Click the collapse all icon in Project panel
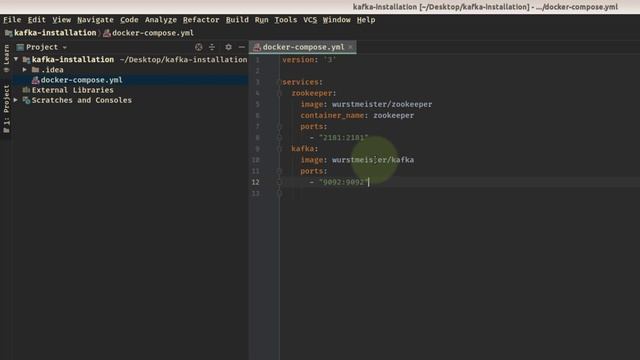 [x=212, y=47]
